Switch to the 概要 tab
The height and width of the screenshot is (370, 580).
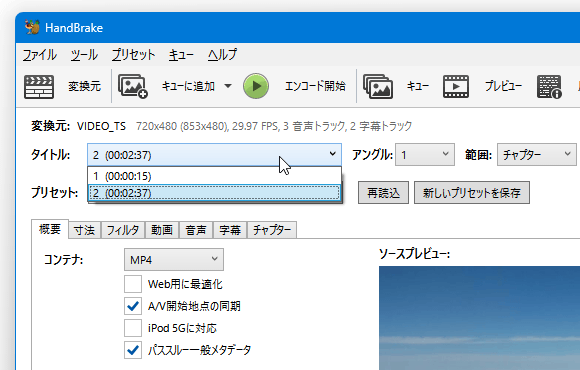(x=50, y=229)
